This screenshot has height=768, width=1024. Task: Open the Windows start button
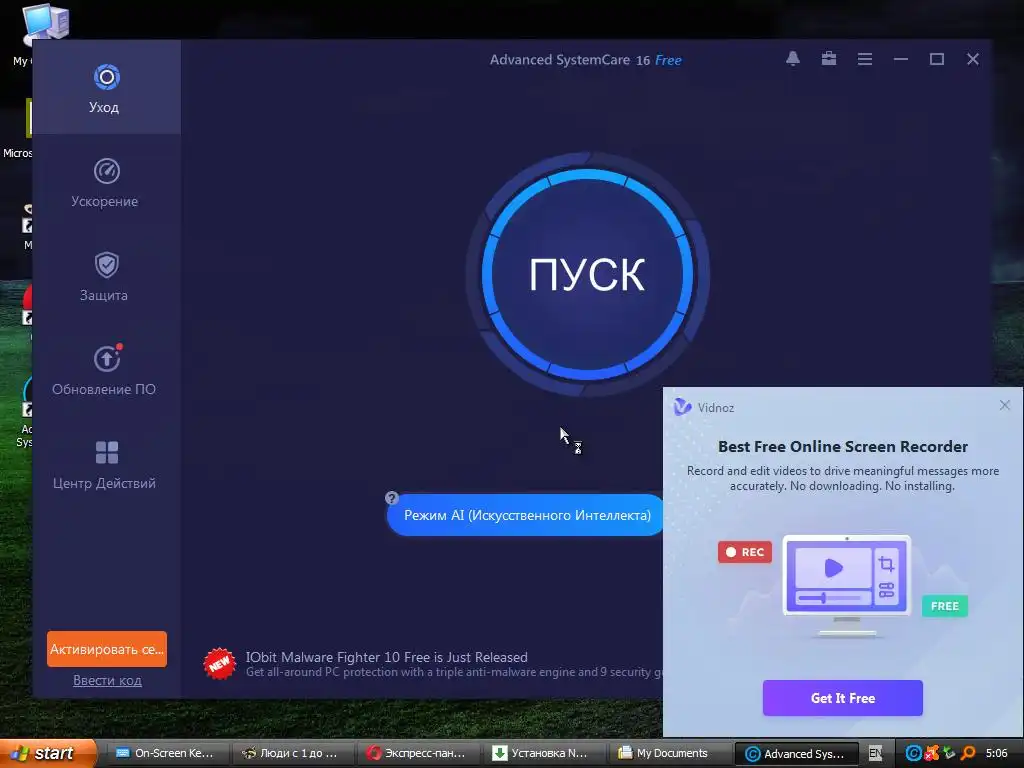pyautogui.click(x=48, y=753)
